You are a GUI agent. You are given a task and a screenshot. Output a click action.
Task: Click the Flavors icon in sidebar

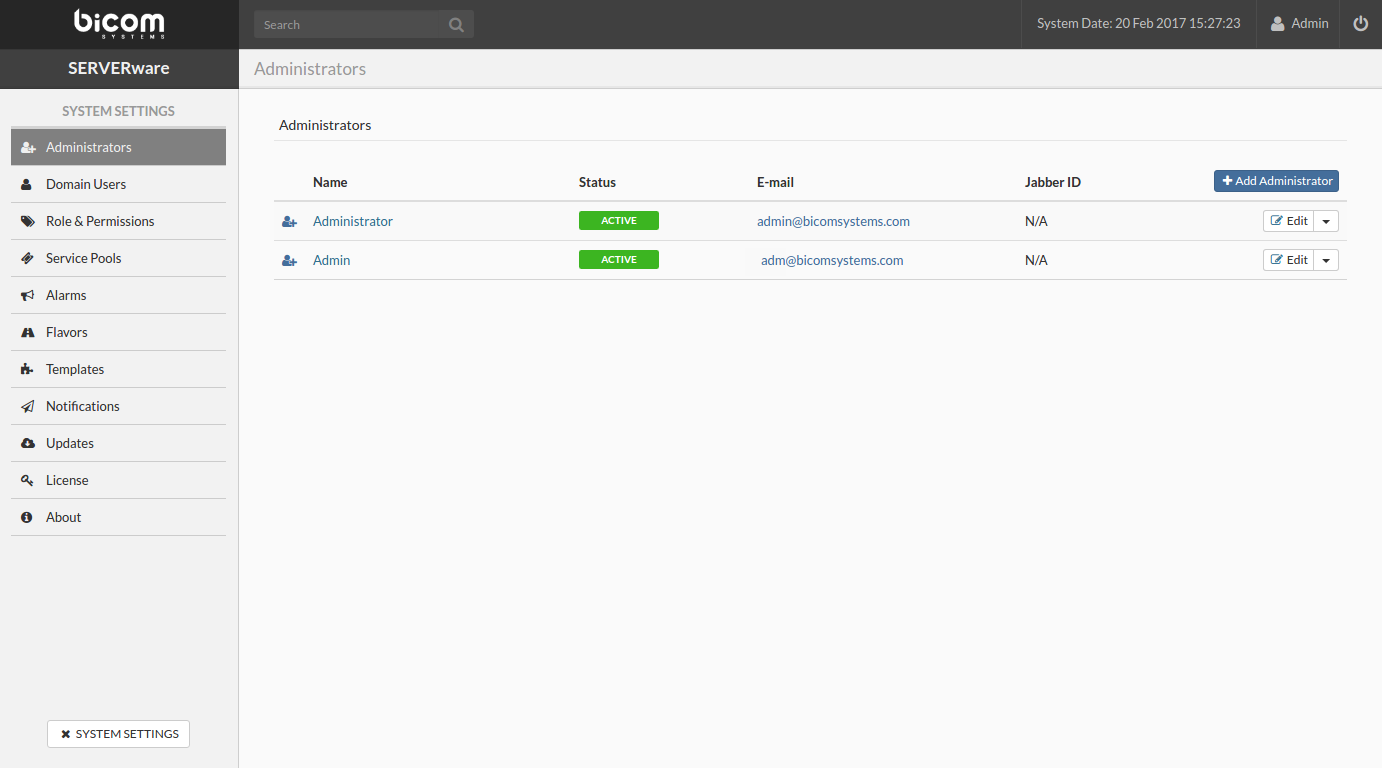coord(28,333)
